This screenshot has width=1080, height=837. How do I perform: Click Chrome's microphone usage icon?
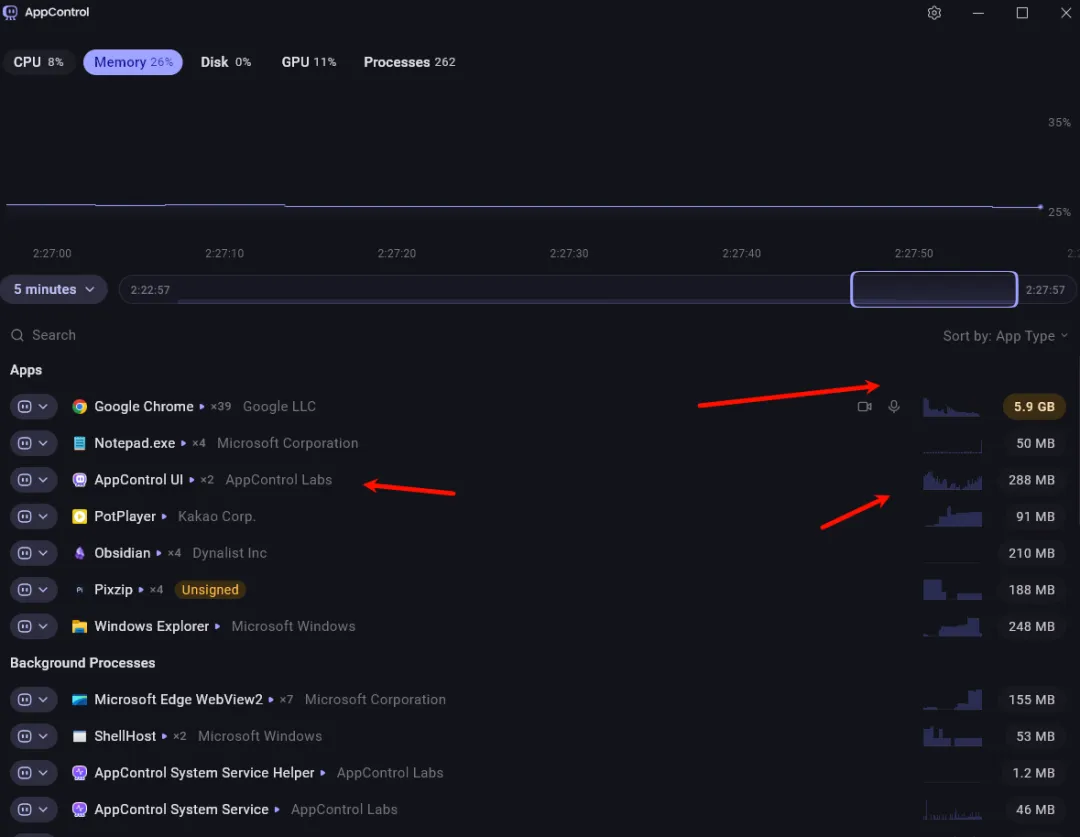(x=893, y=406)
